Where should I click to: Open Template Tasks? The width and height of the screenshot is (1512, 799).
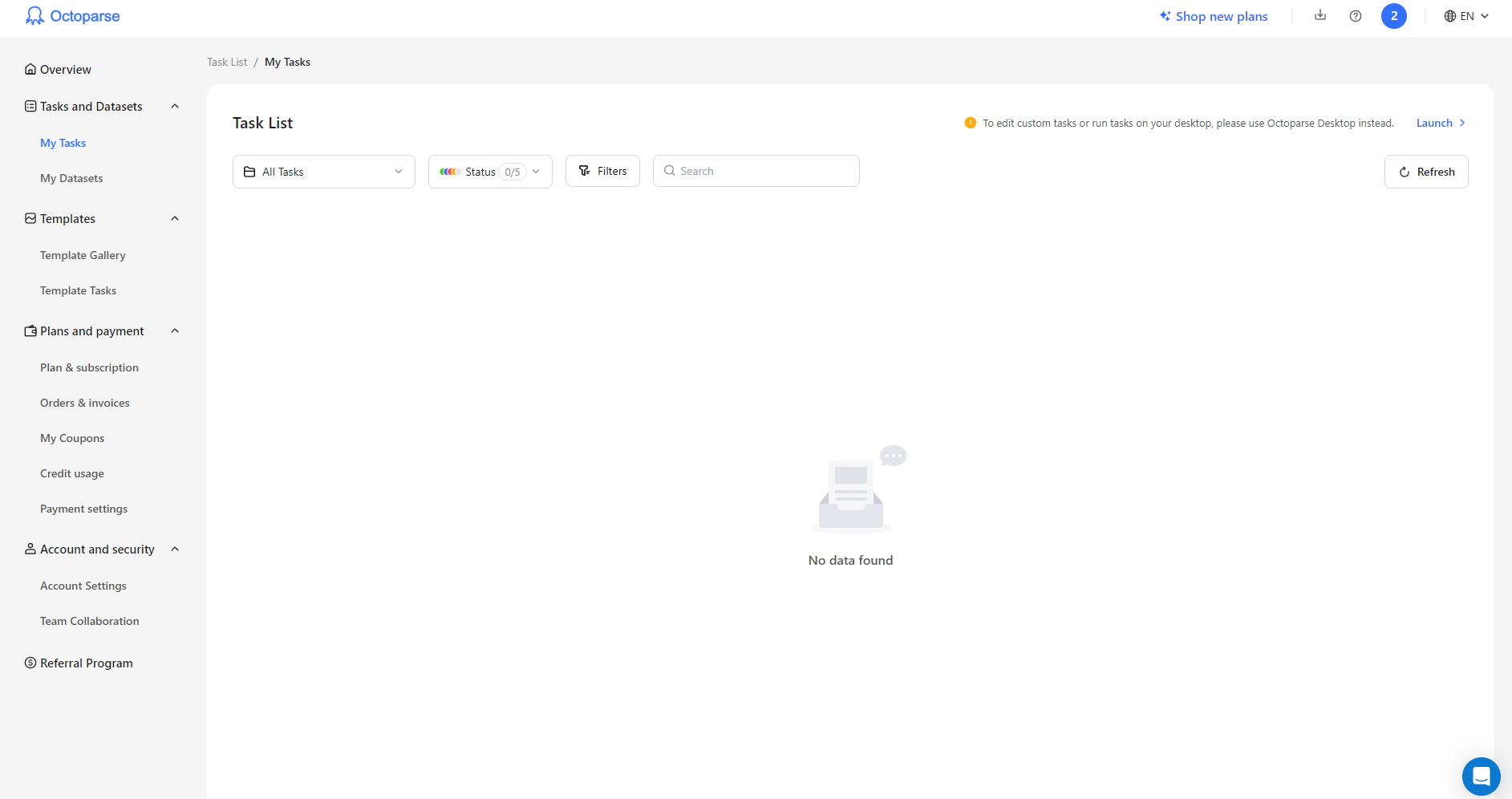(x=78, y=290)
